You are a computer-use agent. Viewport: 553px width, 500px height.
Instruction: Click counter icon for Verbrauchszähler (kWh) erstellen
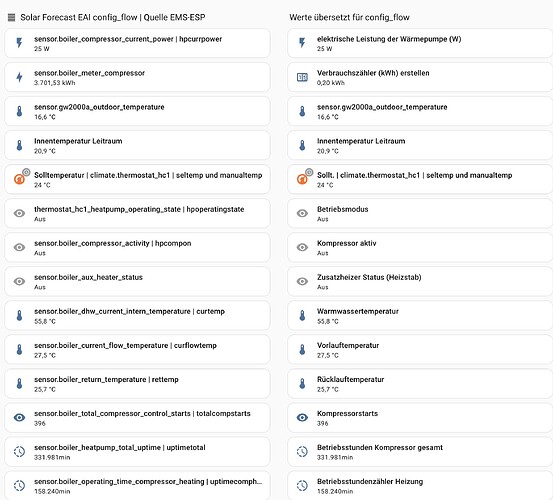click(302, 77)
